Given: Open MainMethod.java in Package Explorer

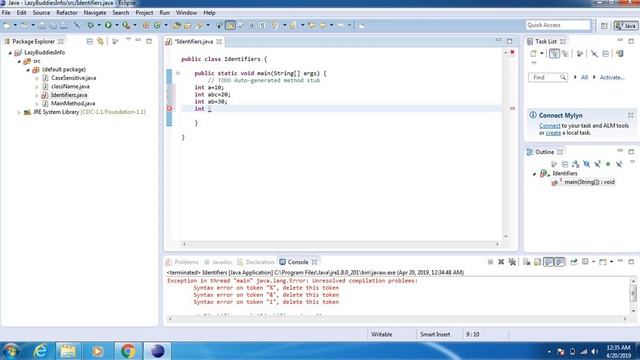Looking at the screenshot, I should pos(73,104).
